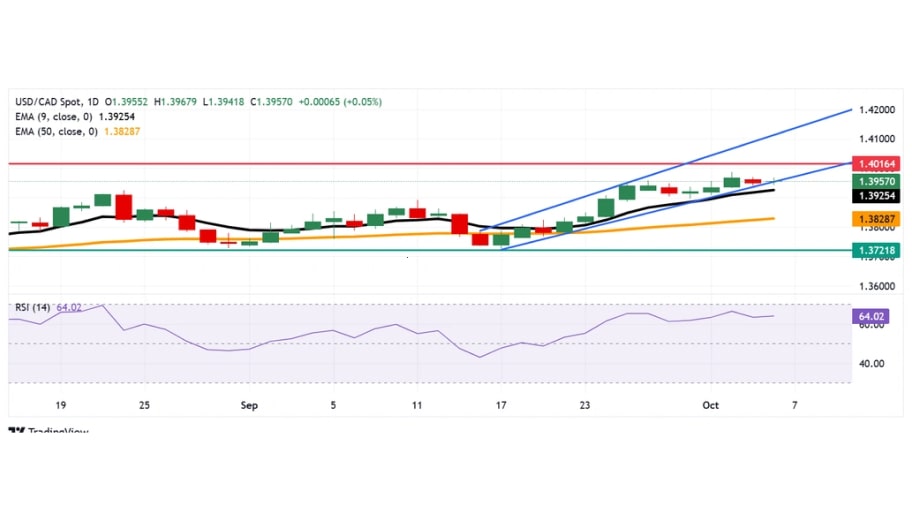Viewport: 912px width, 513px height.
Task: Select the green 1.39570 current price tag
Action: click(x=875, y=181)
